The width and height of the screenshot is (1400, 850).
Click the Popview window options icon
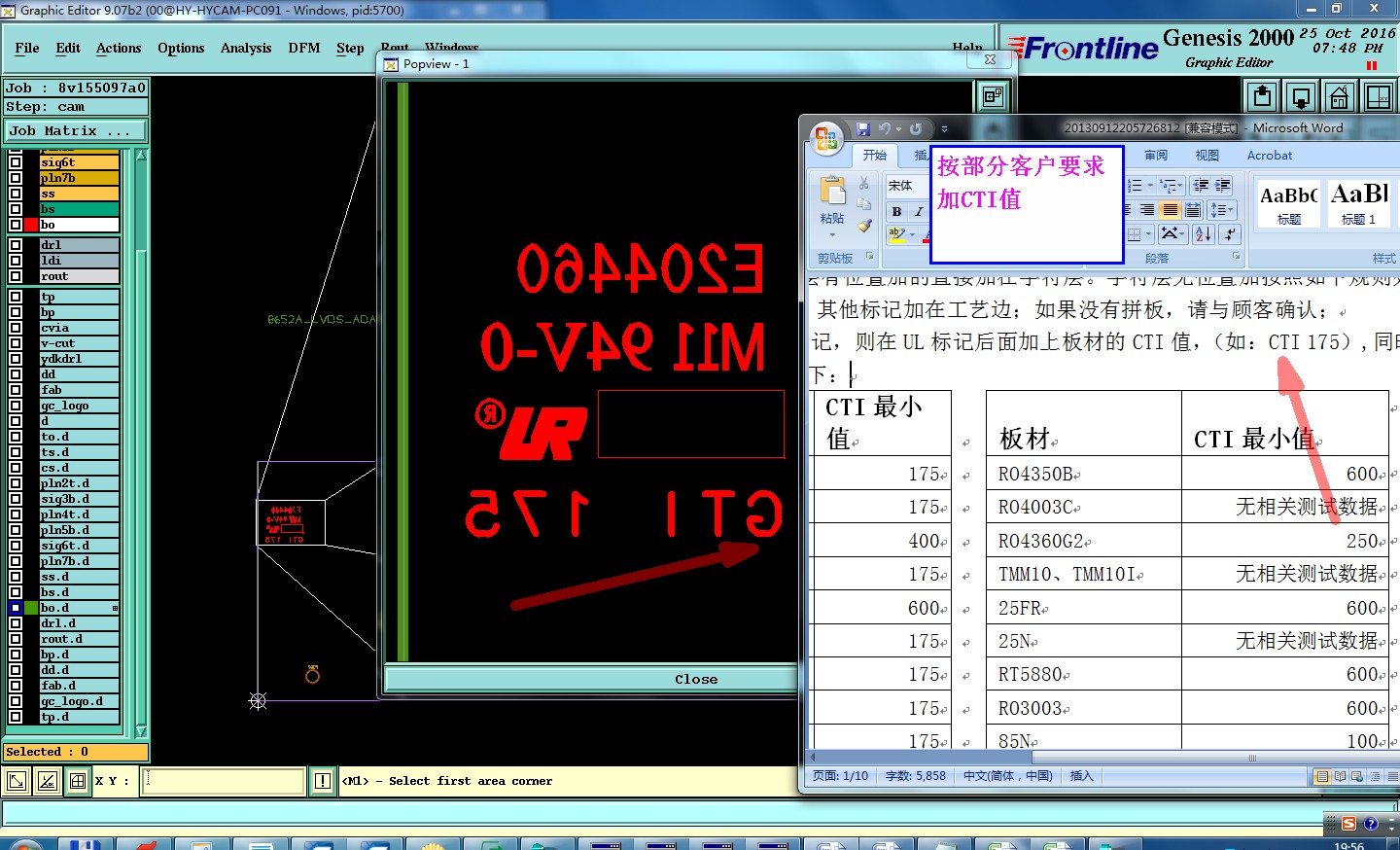coord(993,96)
